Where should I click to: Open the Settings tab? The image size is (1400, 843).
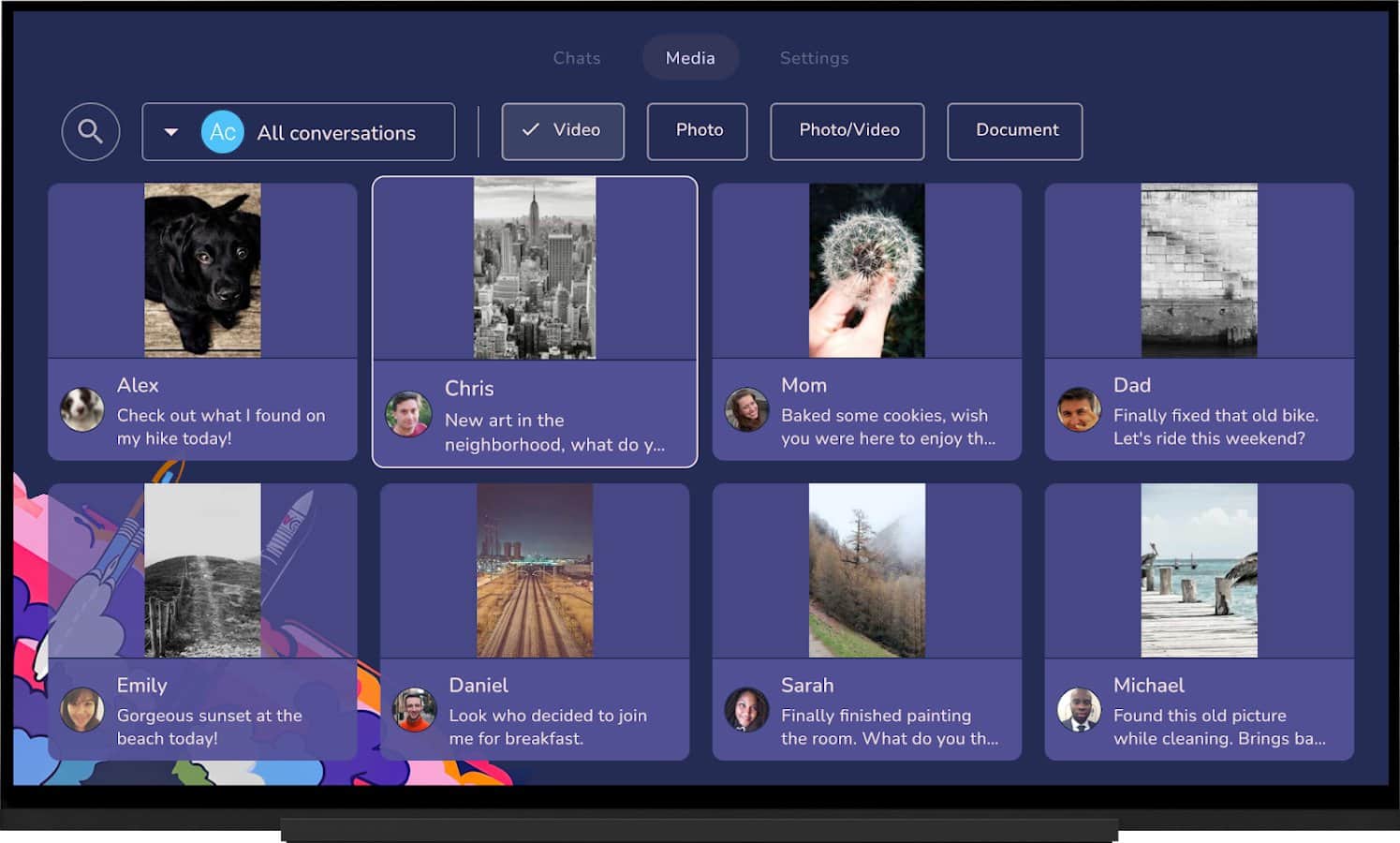[x=814, y=58]
